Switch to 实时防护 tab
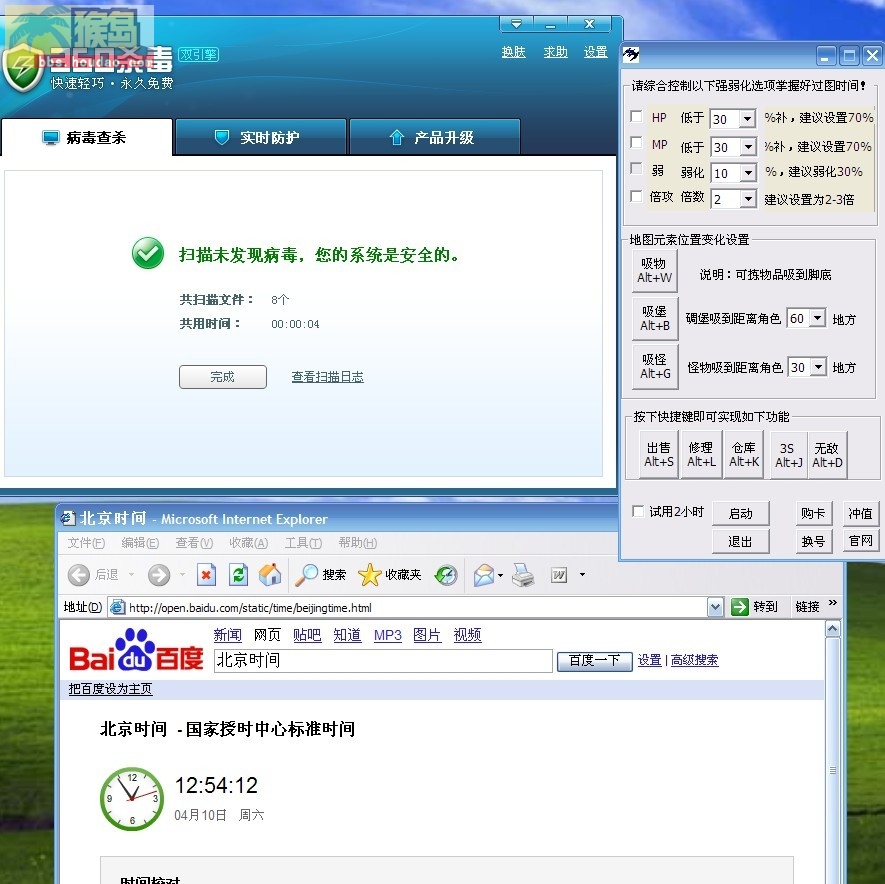Image resolution: width=885 pixels, height=884 pixels. tap(261, 137)
